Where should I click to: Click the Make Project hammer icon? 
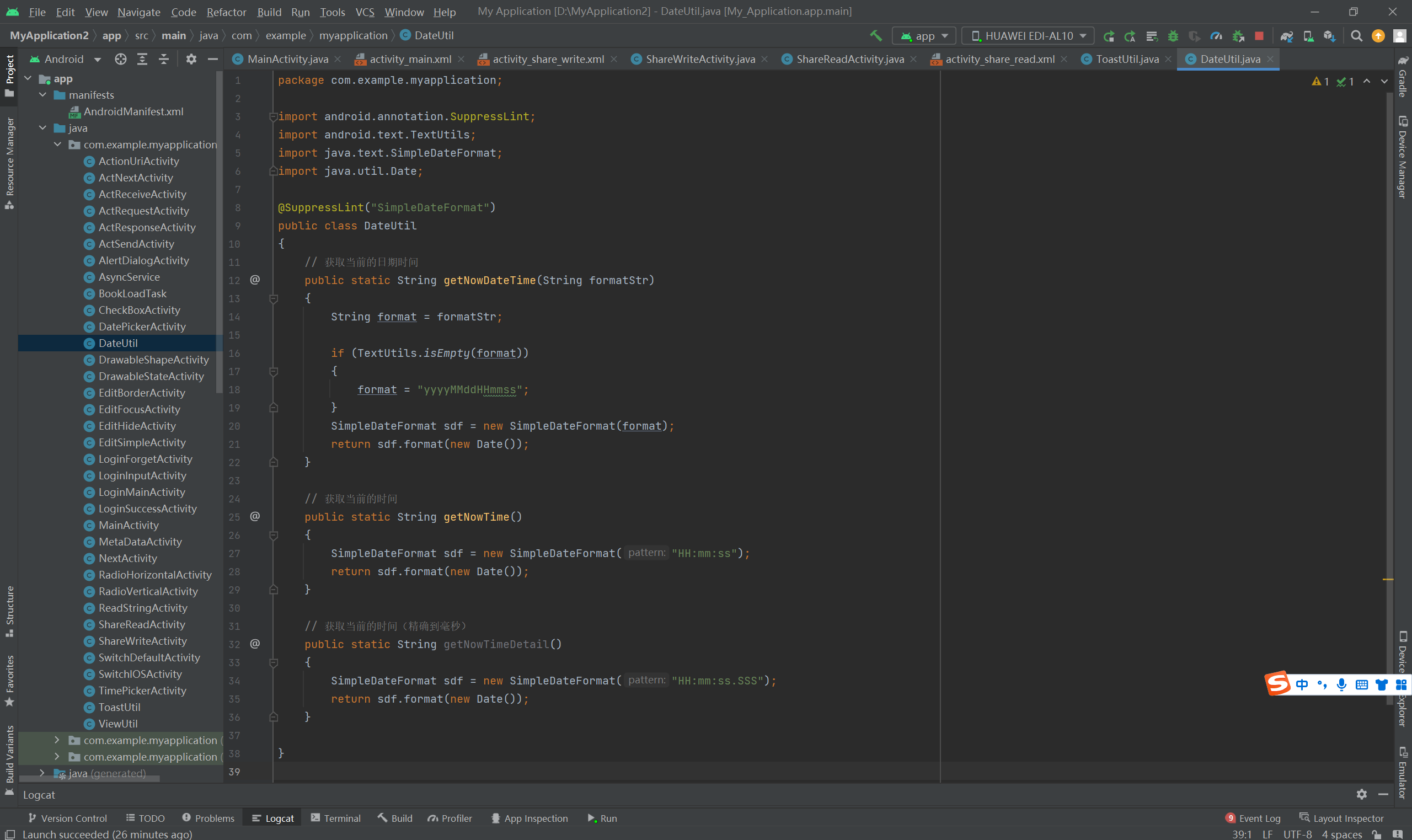[875, 36]
